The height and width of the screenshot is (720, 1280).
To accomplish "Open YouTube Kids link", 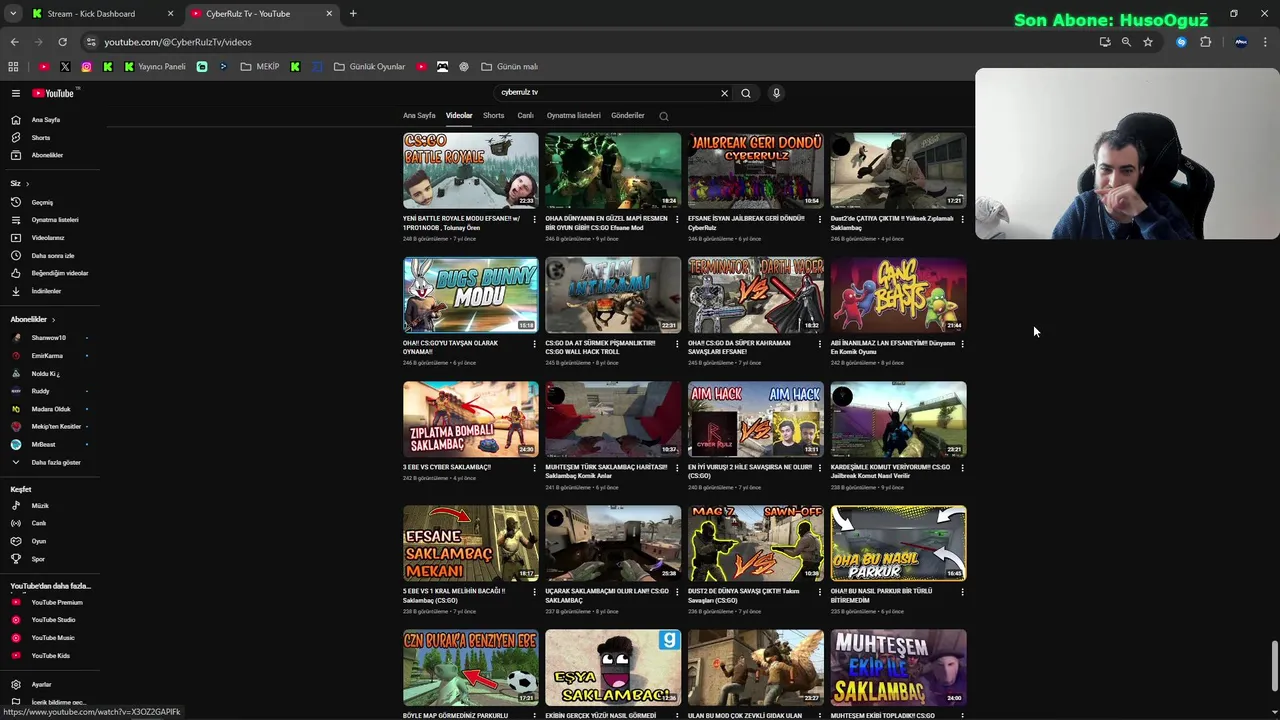I will pos(50,656).
